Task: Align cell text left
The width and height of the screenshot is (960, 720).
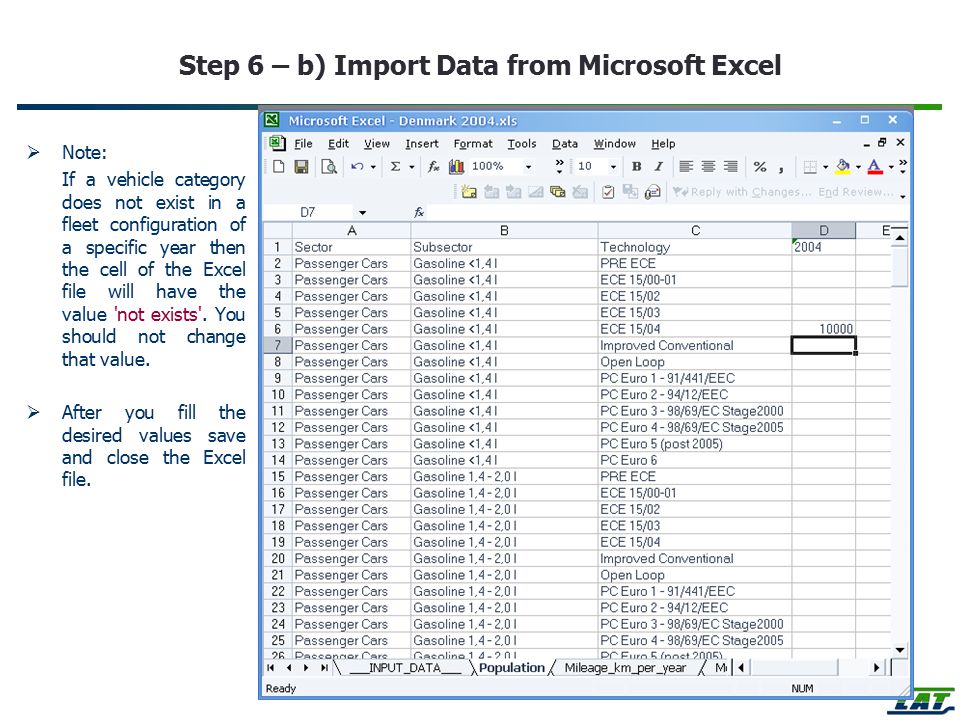Action: click(686, 167)
